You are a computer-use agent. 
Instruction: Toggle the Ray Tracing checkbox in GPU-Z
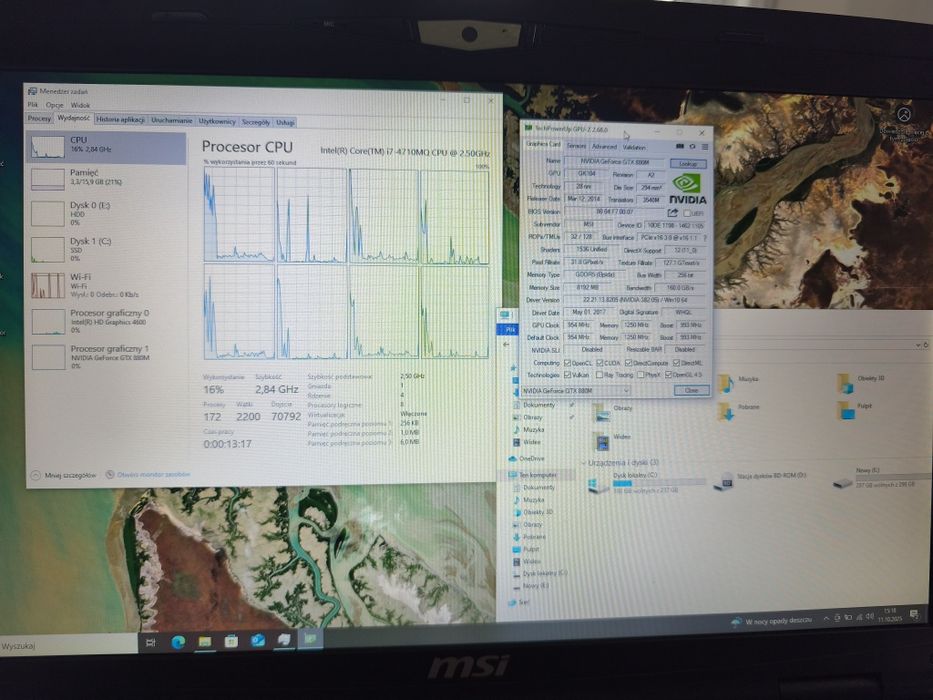pyautogui.click(x=600, y=375)
